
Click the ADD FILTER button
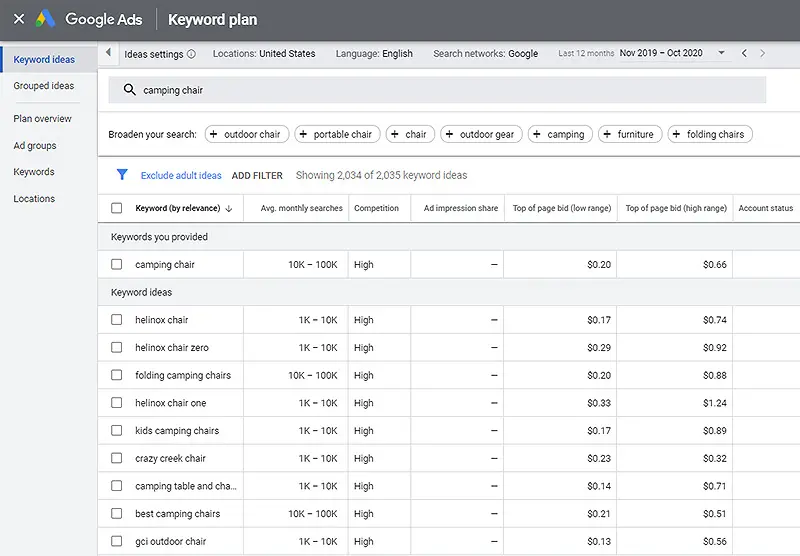257,175
